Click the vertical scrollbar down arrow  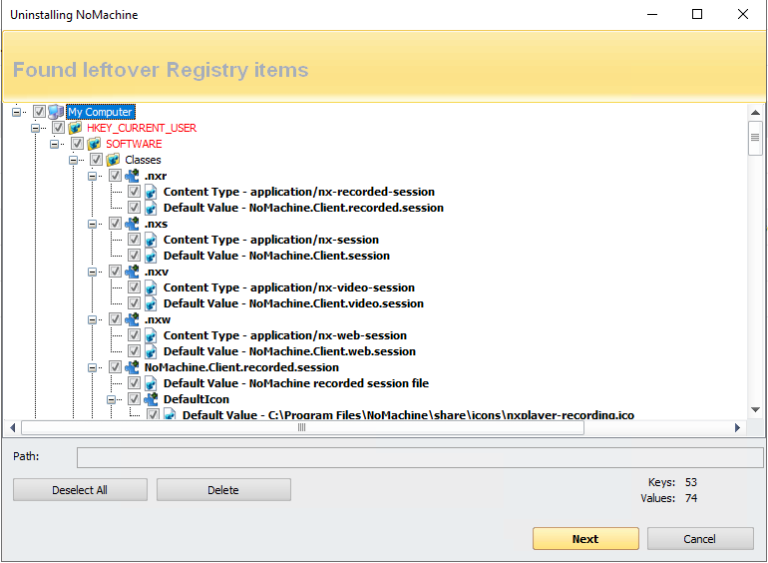point(755,410)
